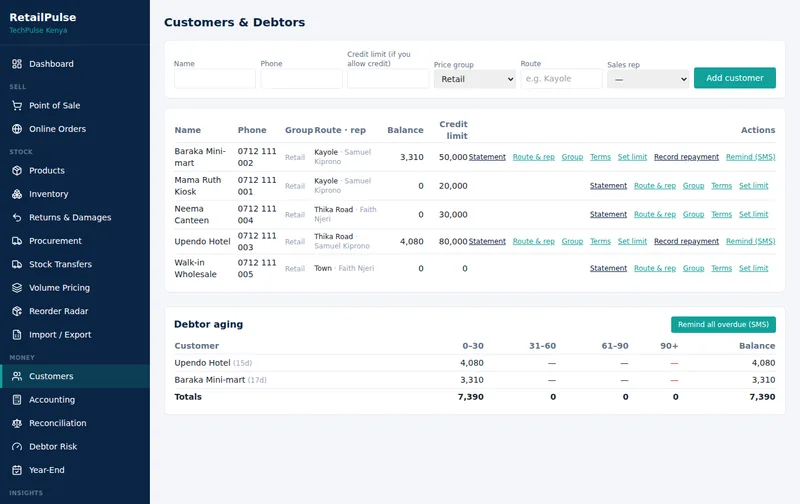Screen dimensions: 800x504
Task: Click Upendo Hotel in Debtor aging
Action: click(x=203, y=363)
